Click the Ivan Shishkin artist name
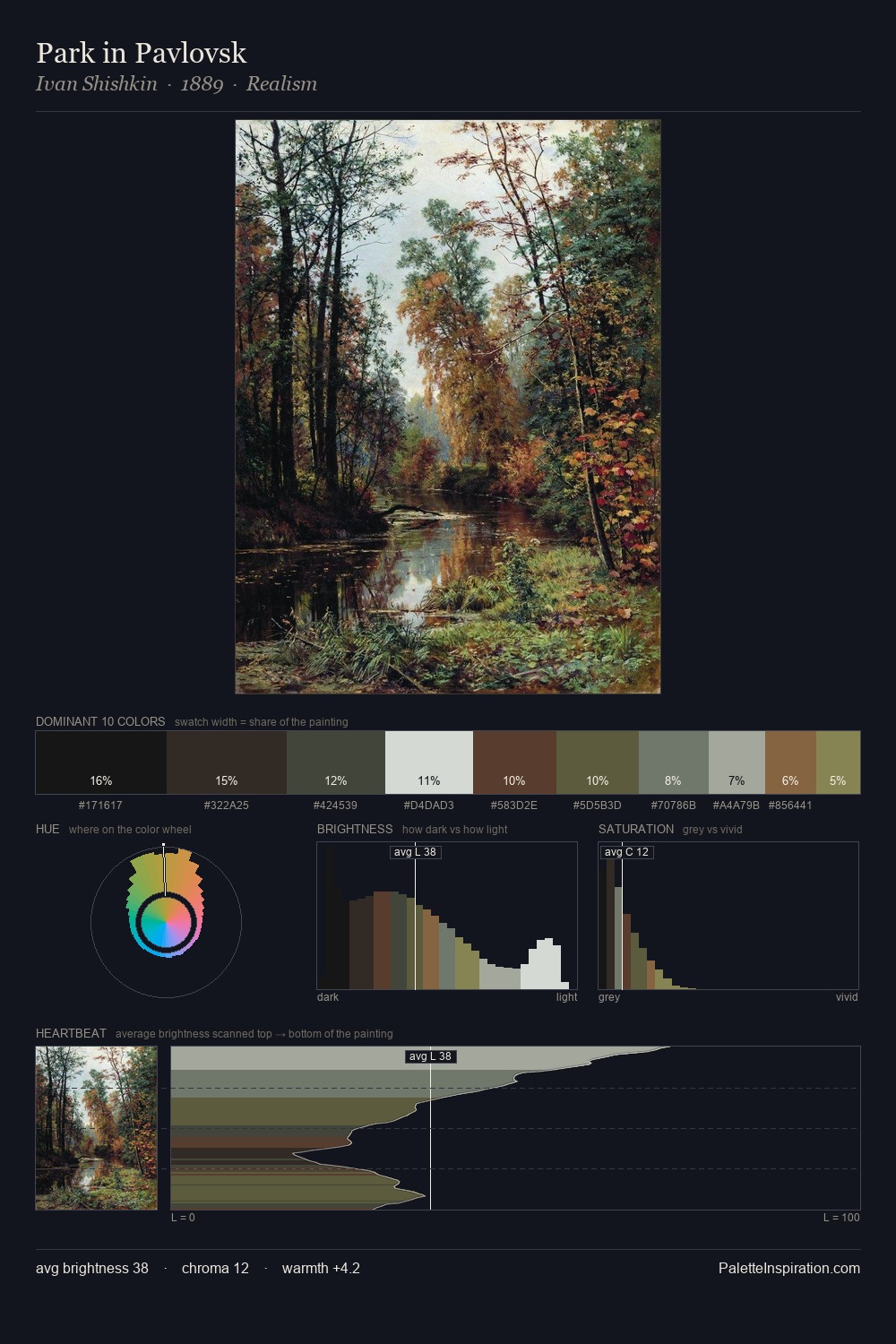The image size is (896, 1344). pyautogui.click(x=97, y=84)
